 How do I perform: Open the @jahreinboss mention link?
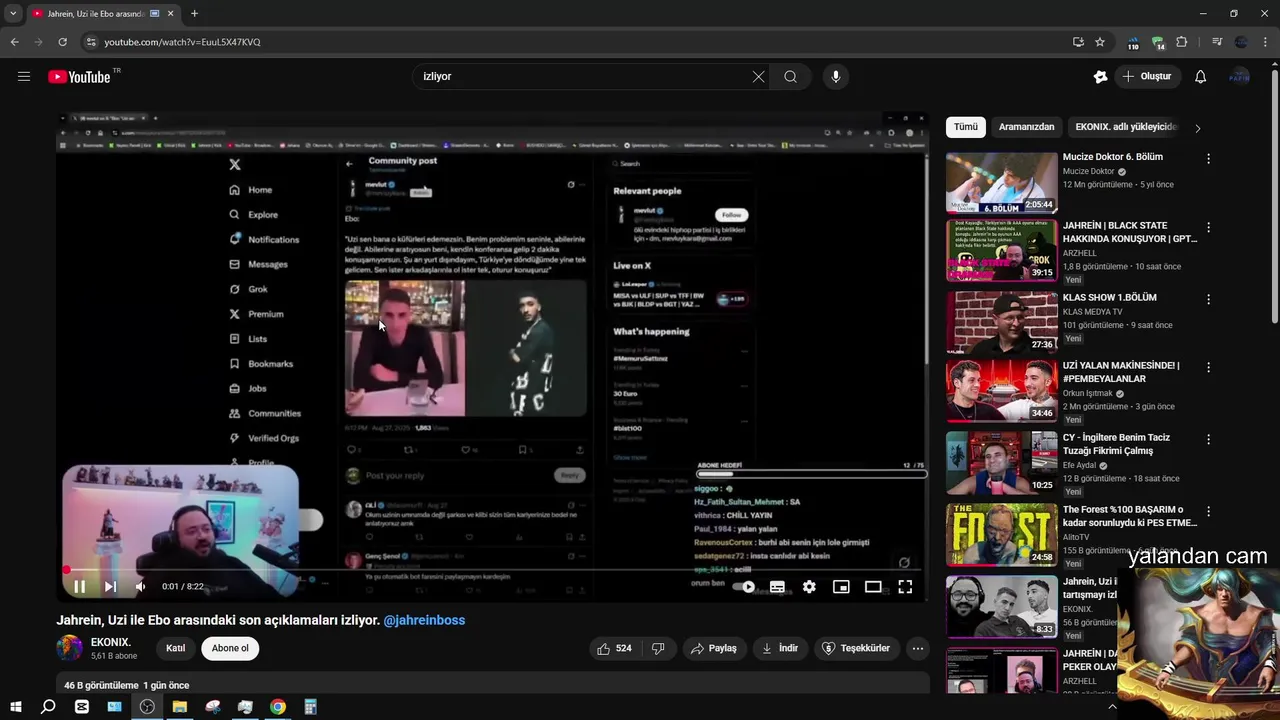424,620
